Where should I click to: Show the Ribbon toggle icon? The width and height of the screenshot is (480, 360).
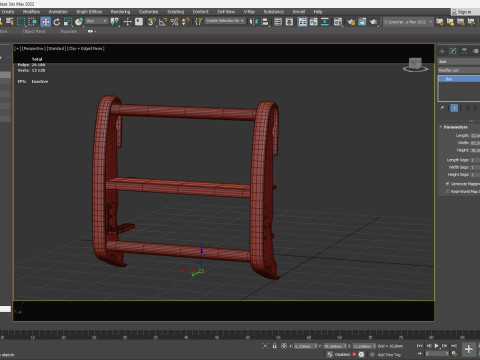pyautogui.click(x=302, y=22)
